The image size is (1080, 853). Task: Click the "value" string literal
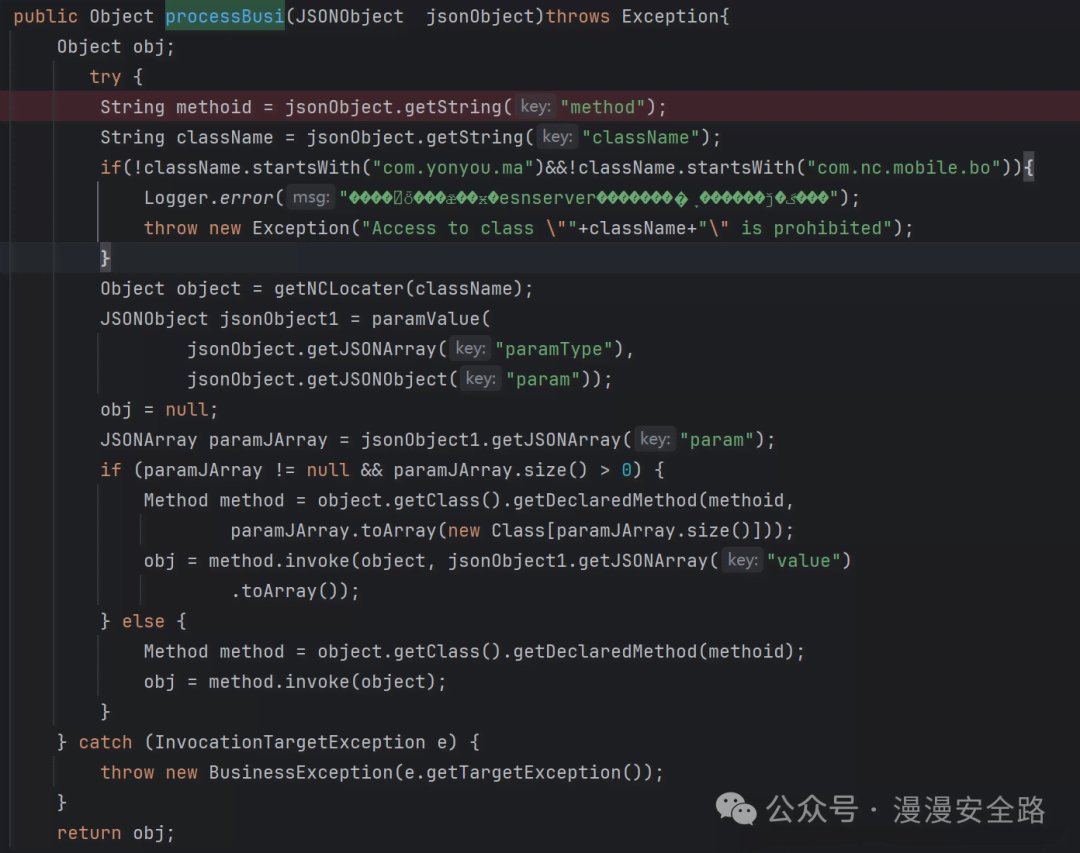point(804,562)
